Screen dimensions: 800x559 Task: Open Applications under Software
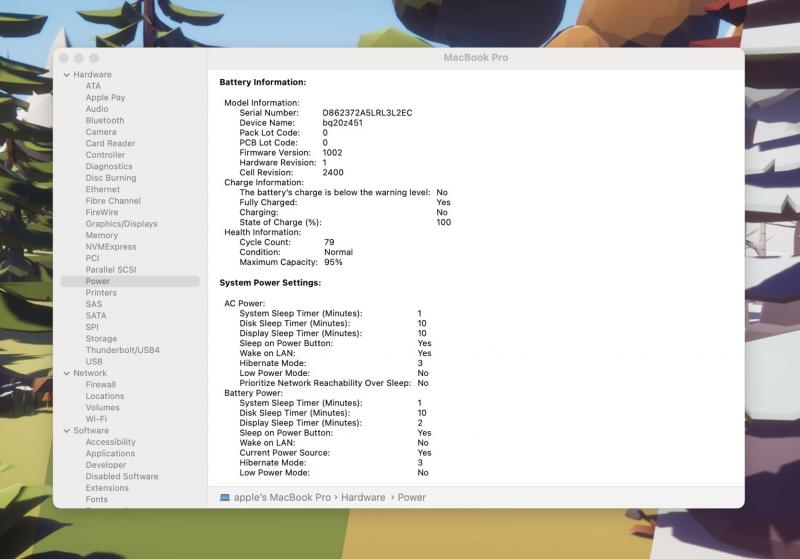110,453
